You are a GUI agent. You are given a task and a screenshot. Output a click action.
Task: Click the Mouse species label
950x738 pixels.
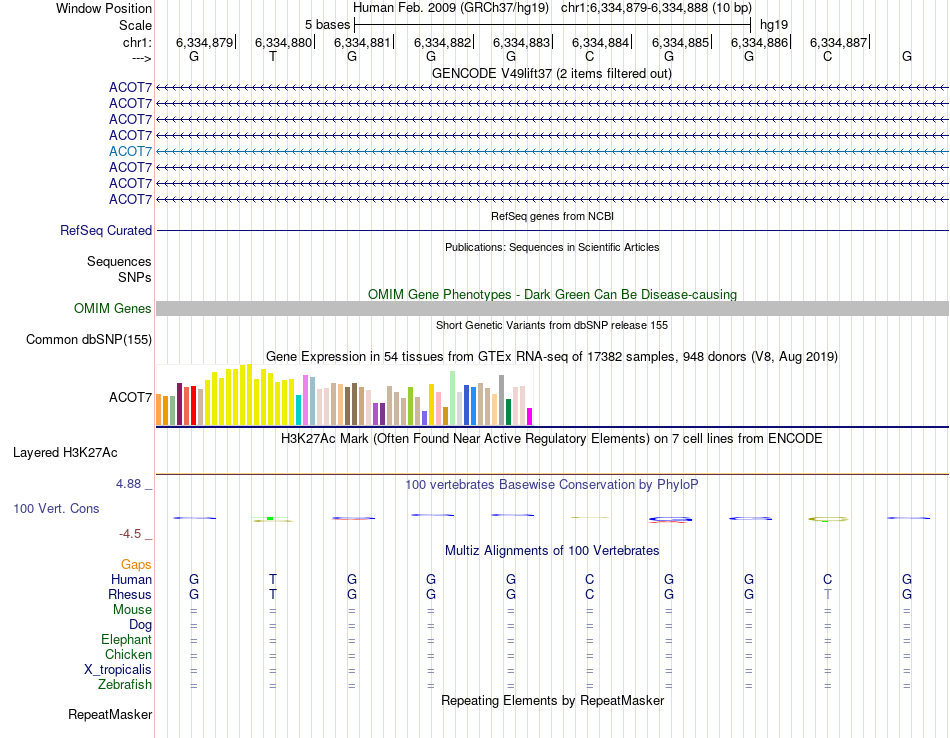tap(133, 610)
